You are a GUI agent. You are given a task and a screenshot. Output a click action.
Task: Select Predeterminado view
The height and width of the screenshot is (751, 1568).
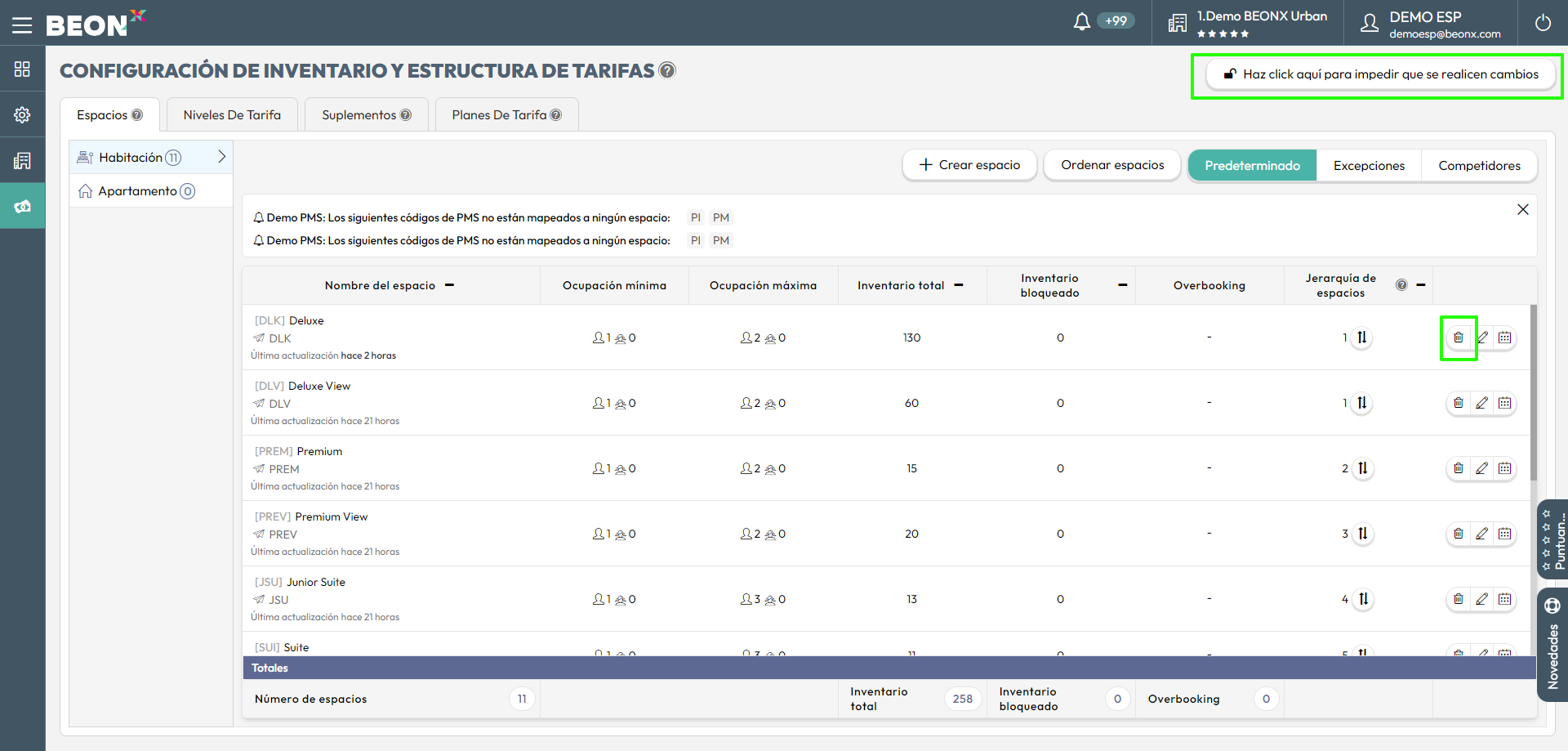point(1252,166)
